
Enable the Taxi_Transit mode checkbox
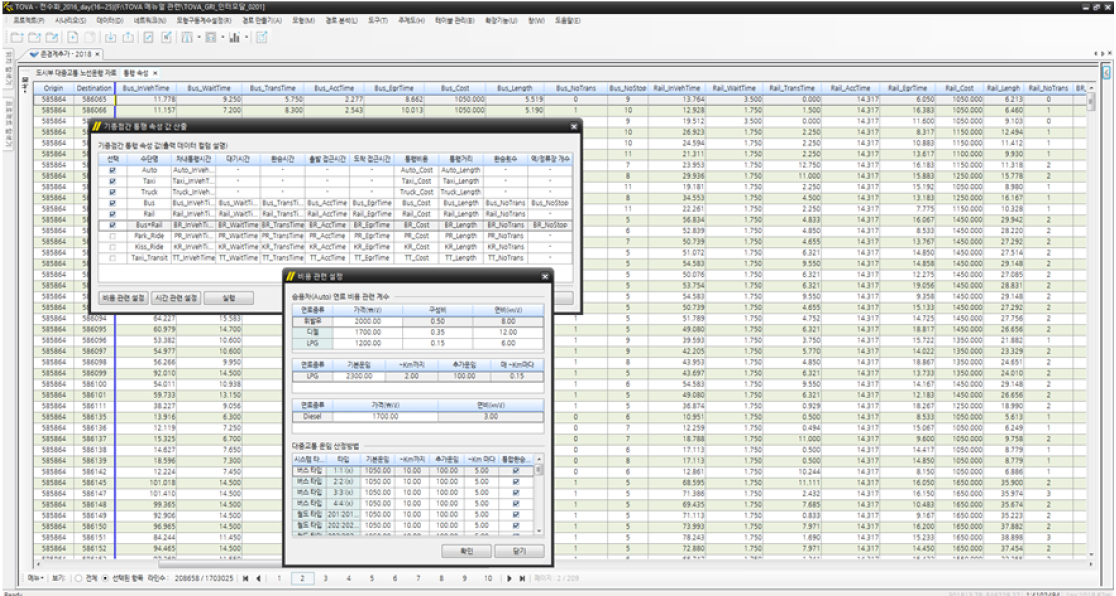112,258
